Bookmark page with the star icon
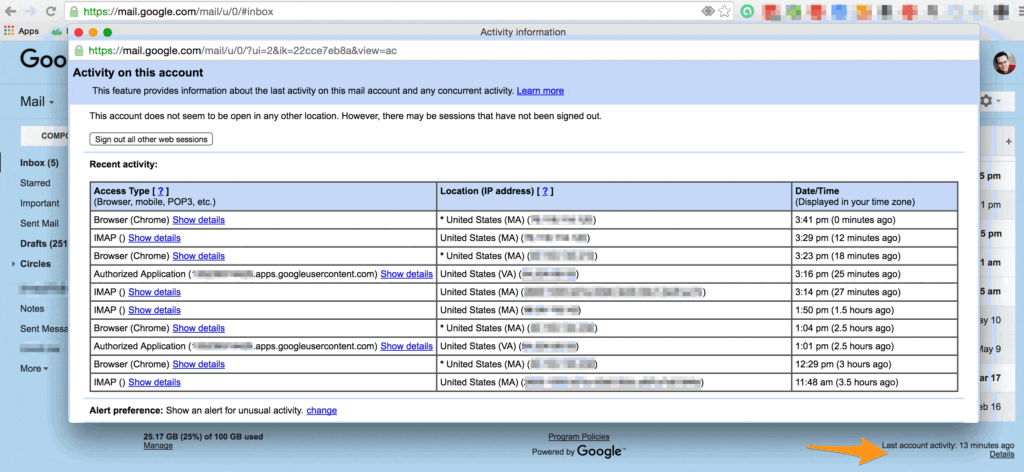Viewport: 1024px width, 472px height. [723, 11]
